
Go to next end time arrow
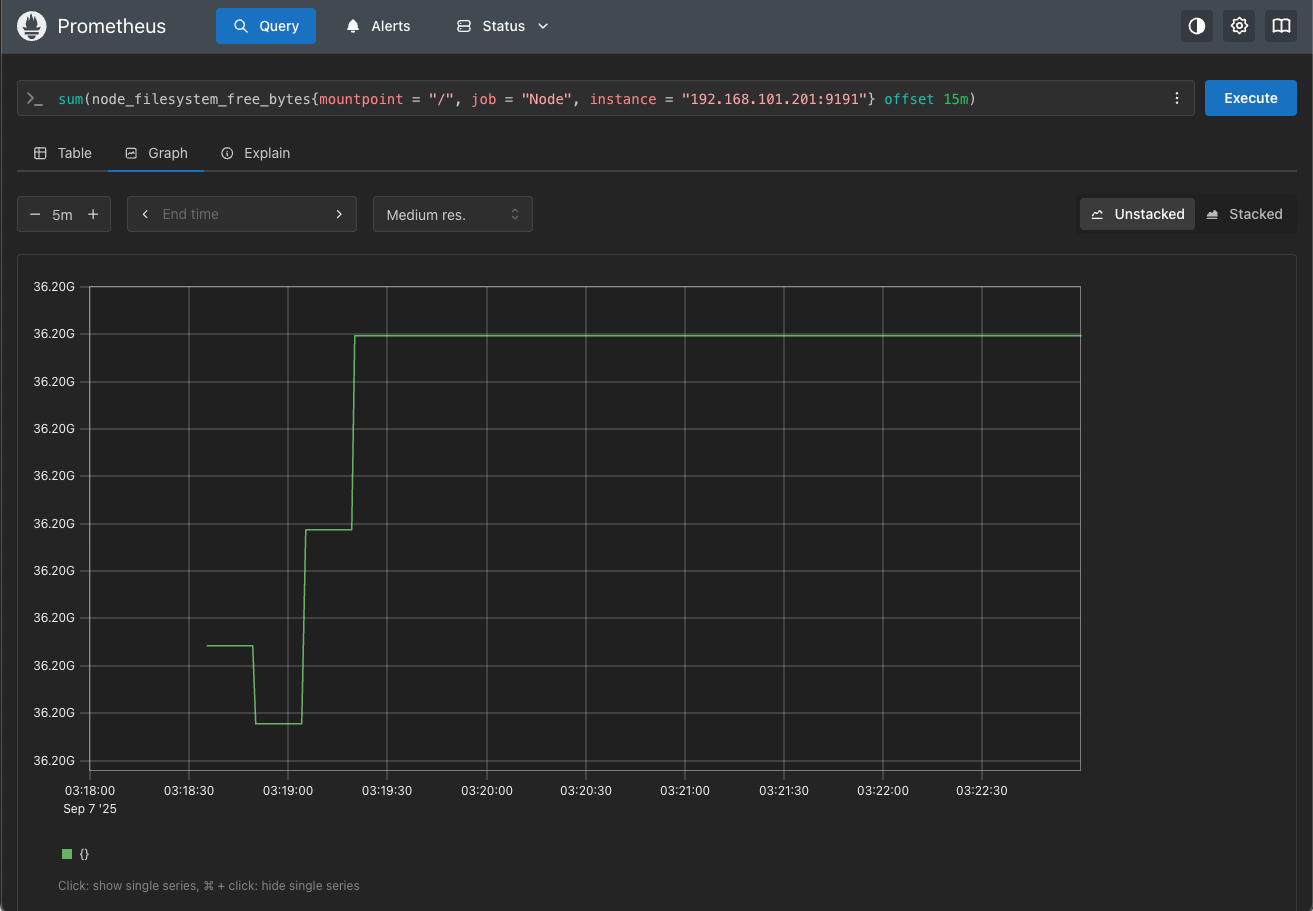tap(339, 214)
